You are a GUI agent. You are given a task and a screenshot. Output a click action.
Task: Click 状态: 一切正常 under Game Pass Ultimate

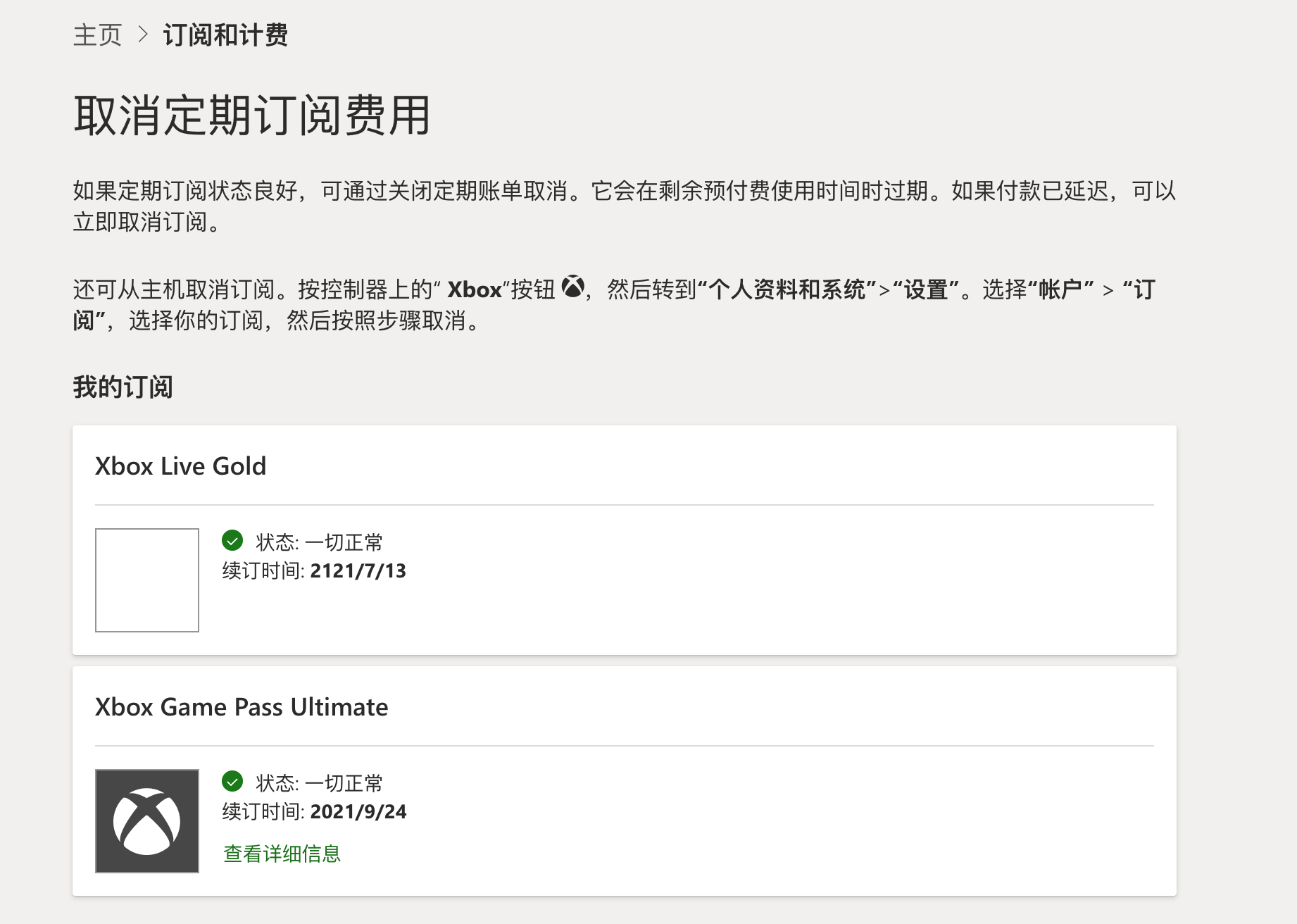320,783
